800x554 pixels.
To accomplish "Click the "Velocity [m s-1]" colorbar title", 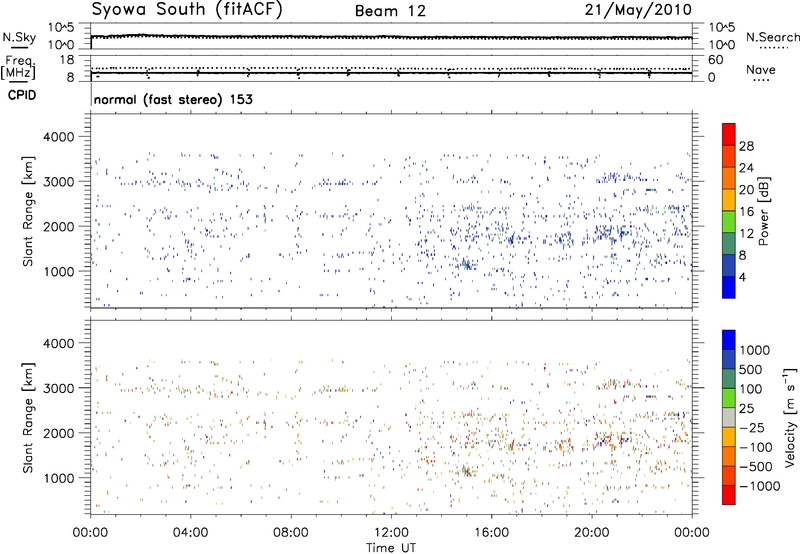I will click(x=790, y=417).
